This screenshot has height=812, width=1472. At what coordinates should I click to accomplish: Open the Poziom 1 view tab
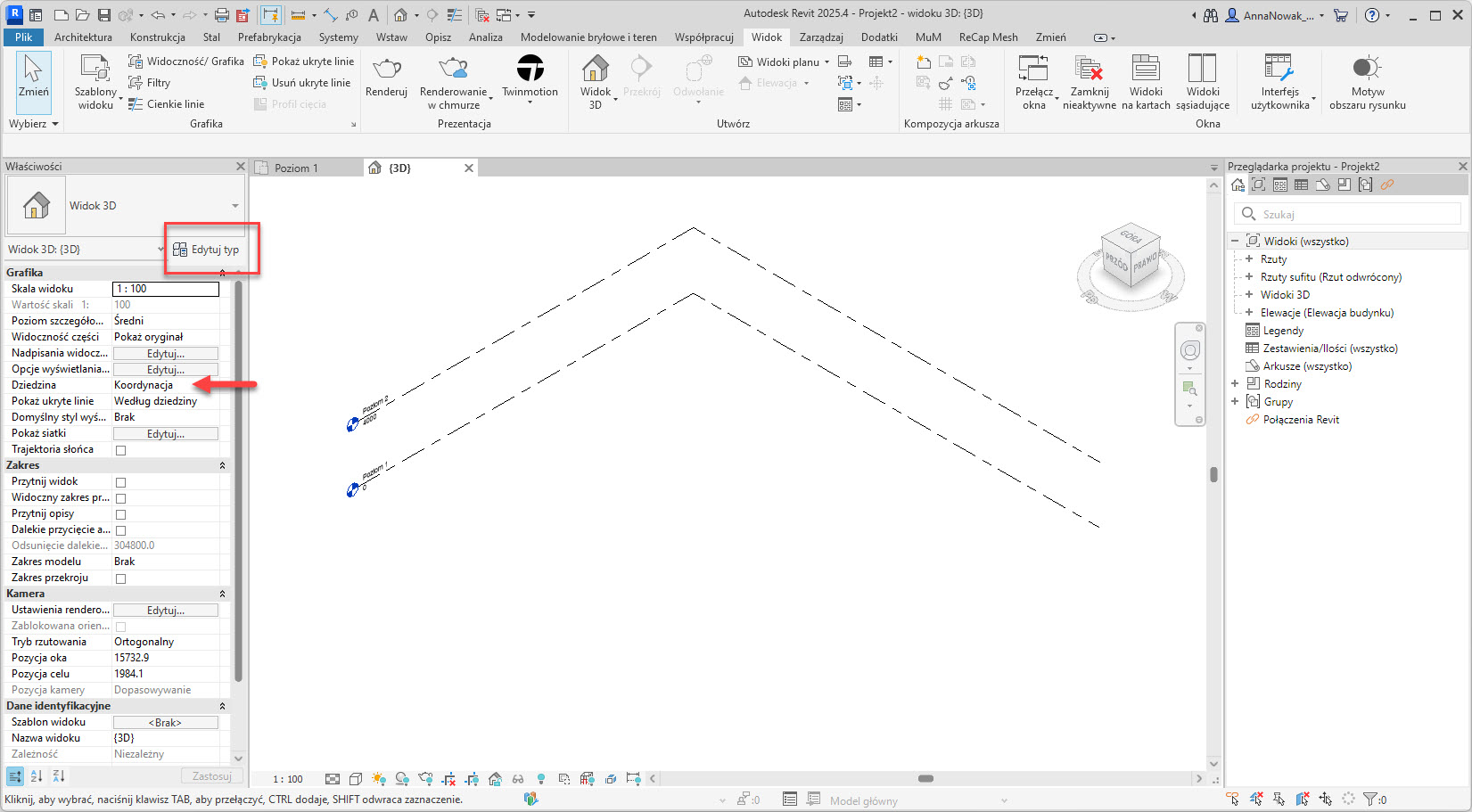(x=296, y=168)
